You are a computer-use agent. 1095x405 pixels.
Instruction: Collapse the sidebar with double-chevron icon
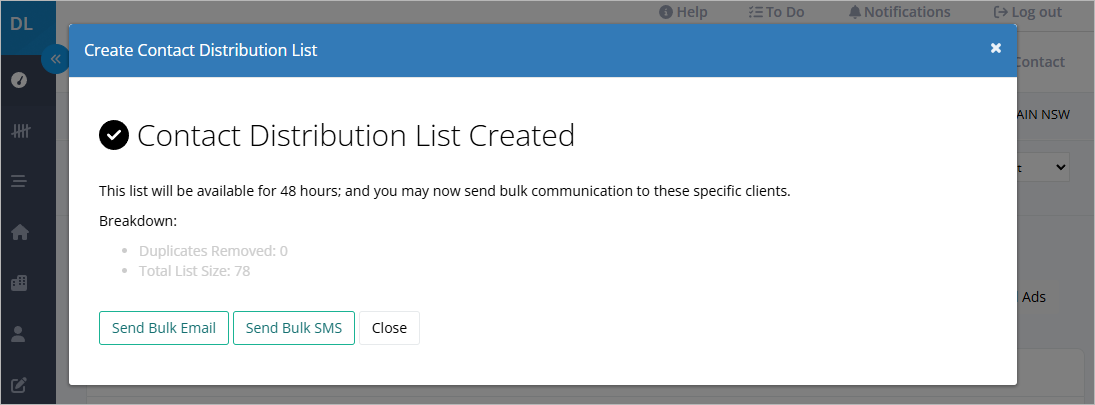point(55,59)
